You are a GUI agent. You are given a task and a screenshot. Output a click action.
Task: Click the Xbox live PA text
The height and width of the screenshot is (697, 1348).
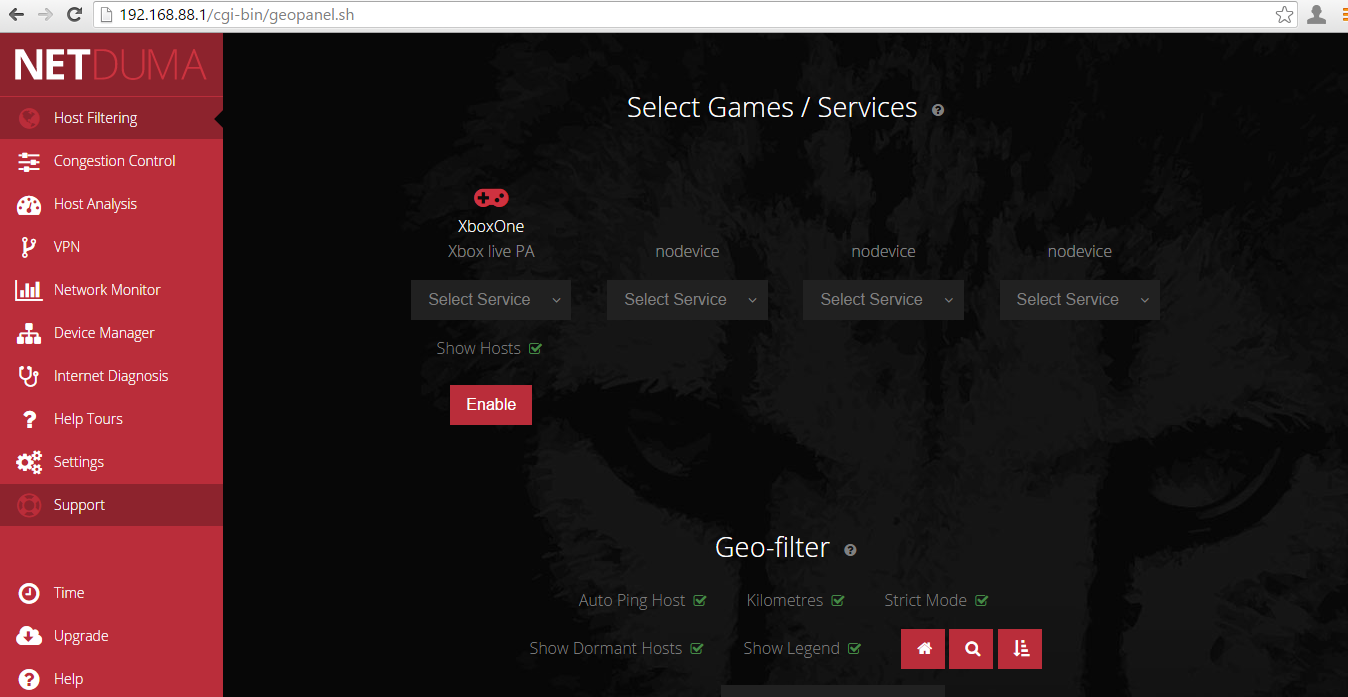(x=491, y=252)
